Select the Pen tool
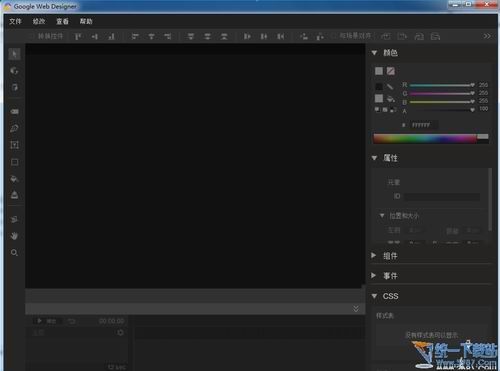 click(14, 128)
